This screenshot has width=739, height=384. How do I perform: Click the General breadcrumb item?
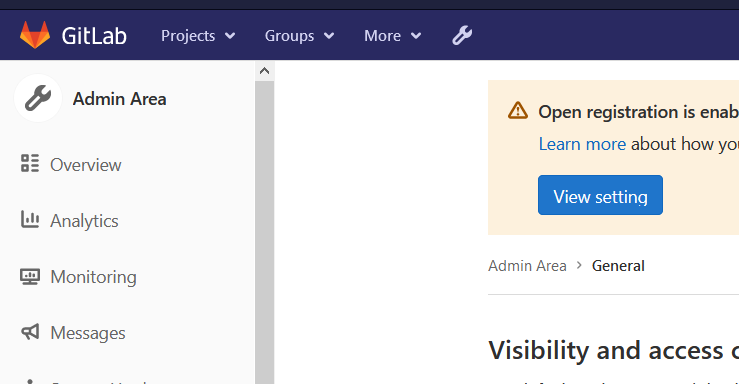tap(618, 266)
